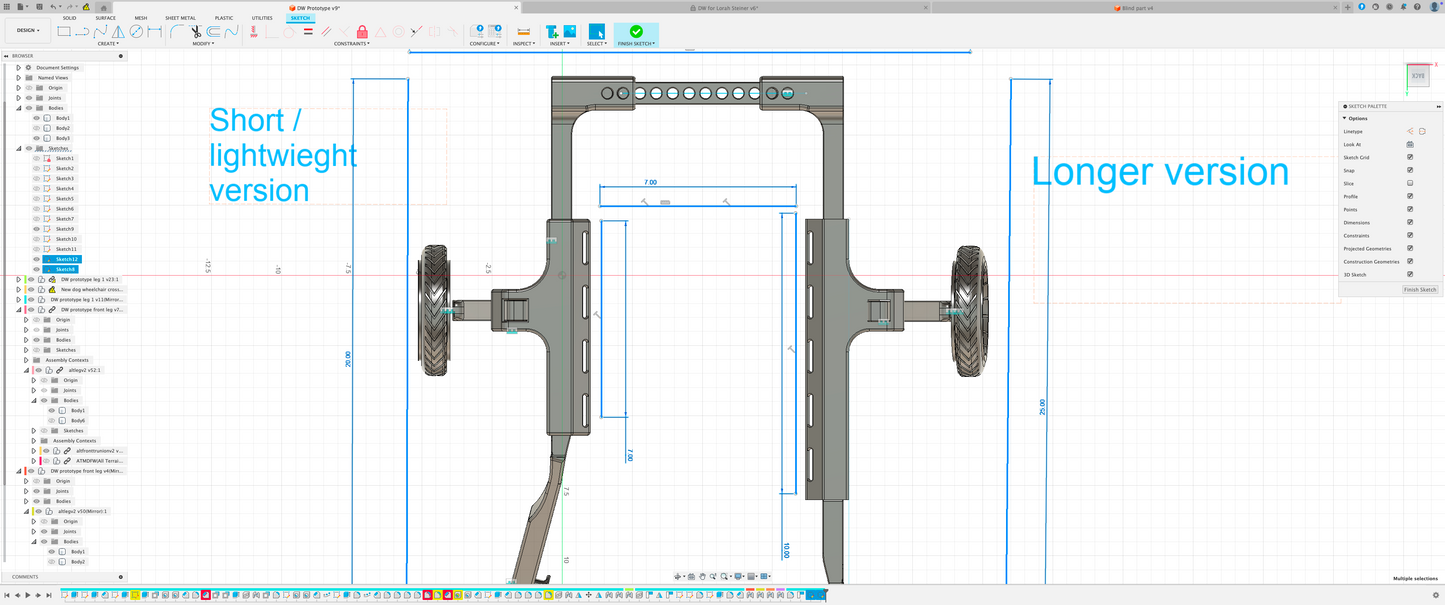This screenshot has width=1445, height=605.
Task: Click the Measure tool under Inspect
Action: click(523, 32)
